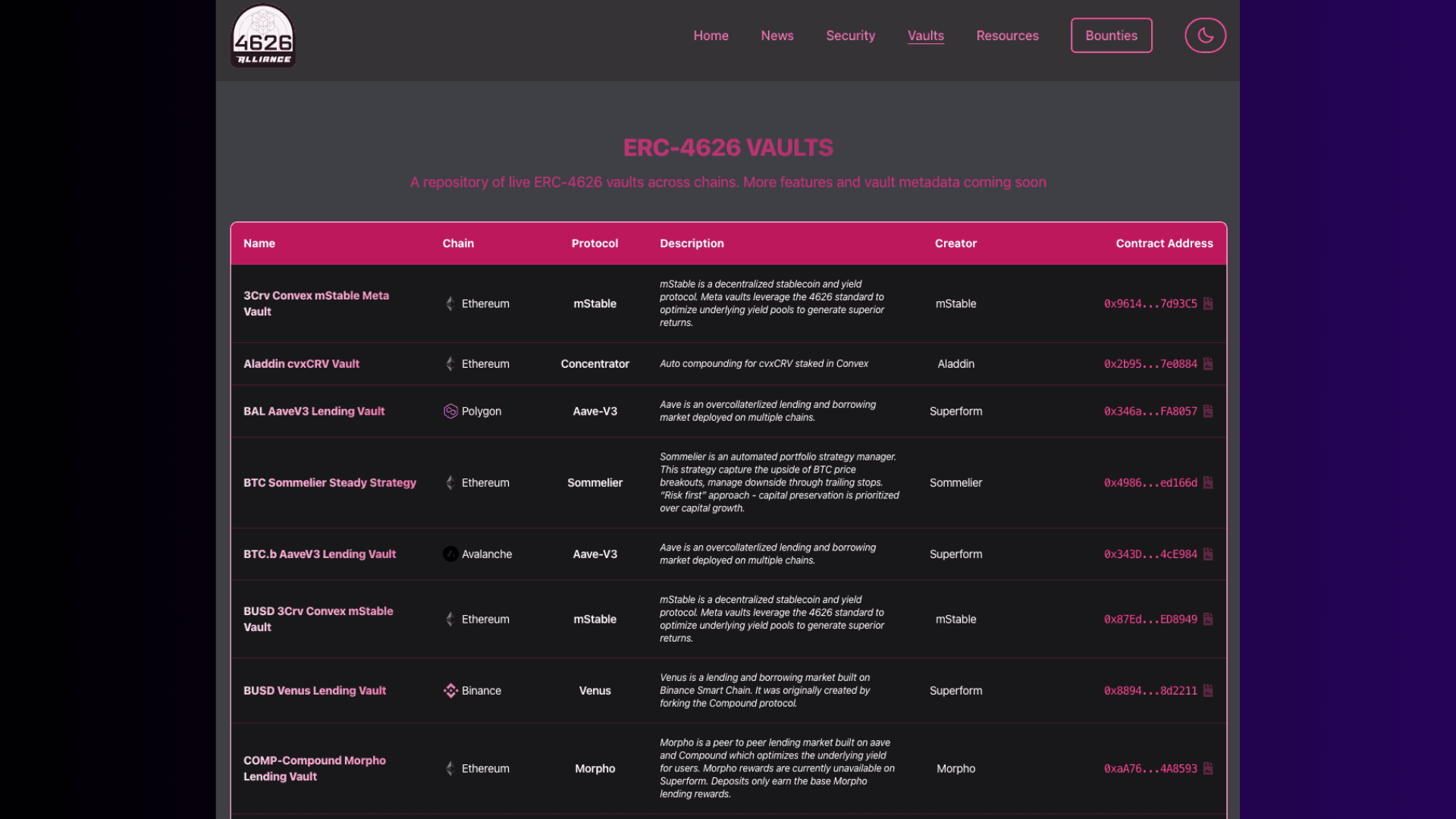Click address 0x343D...4cE984
This screenshot has height=819, width=1456.
1150,554
